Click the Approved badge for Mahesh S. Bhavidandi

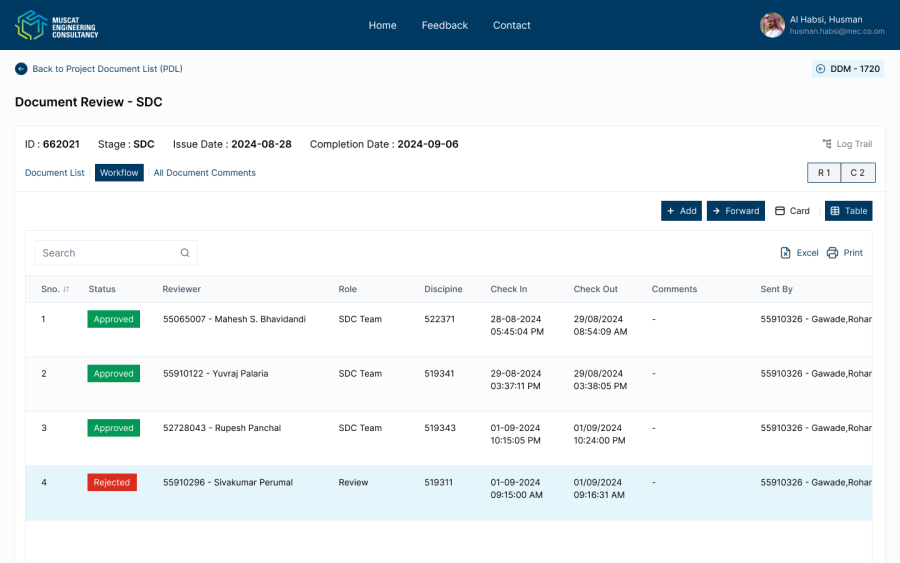pos(114,319)
